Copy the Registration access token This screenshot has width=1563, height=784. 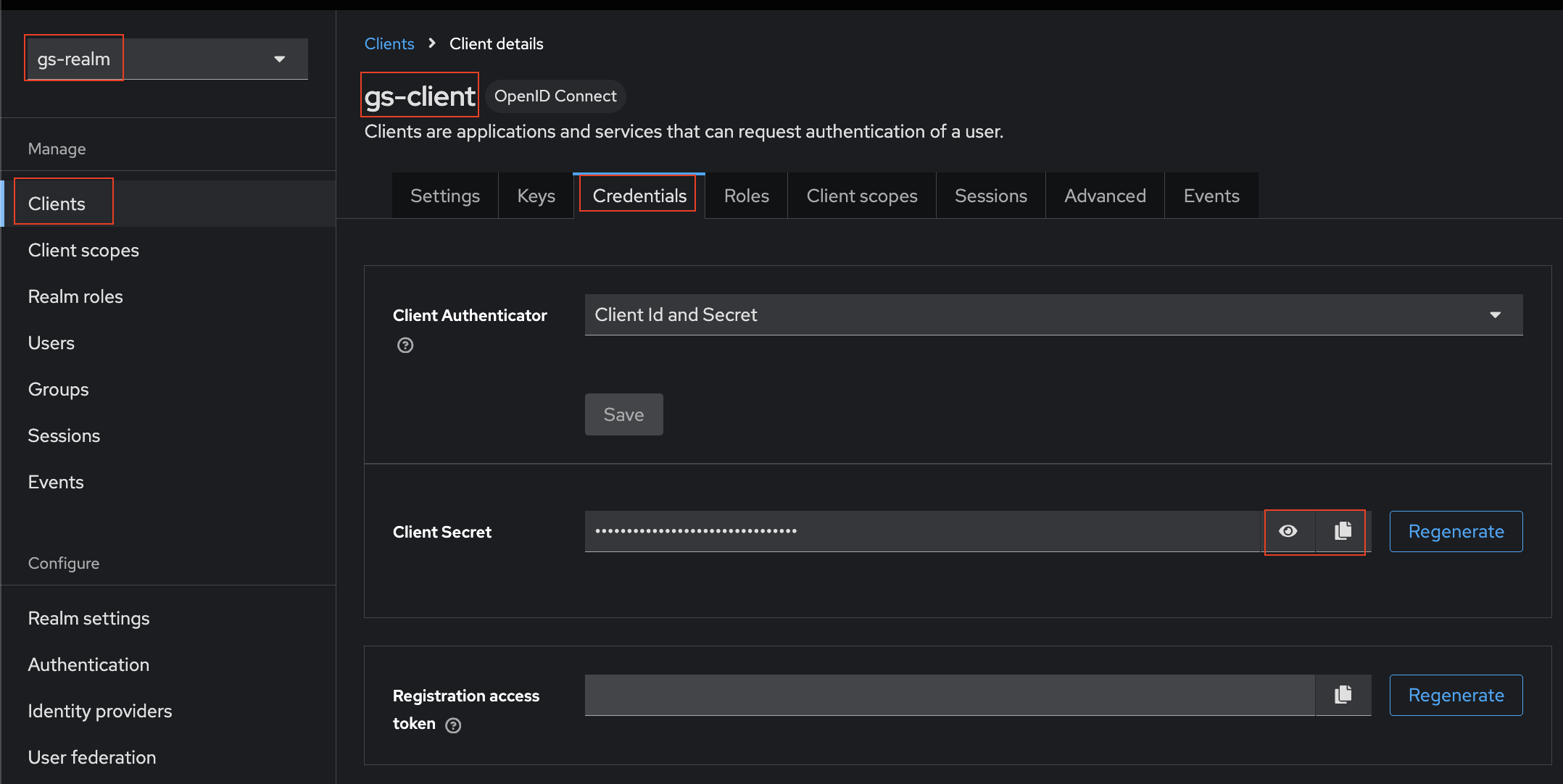pyautogui.click(x=1343, y=695)
